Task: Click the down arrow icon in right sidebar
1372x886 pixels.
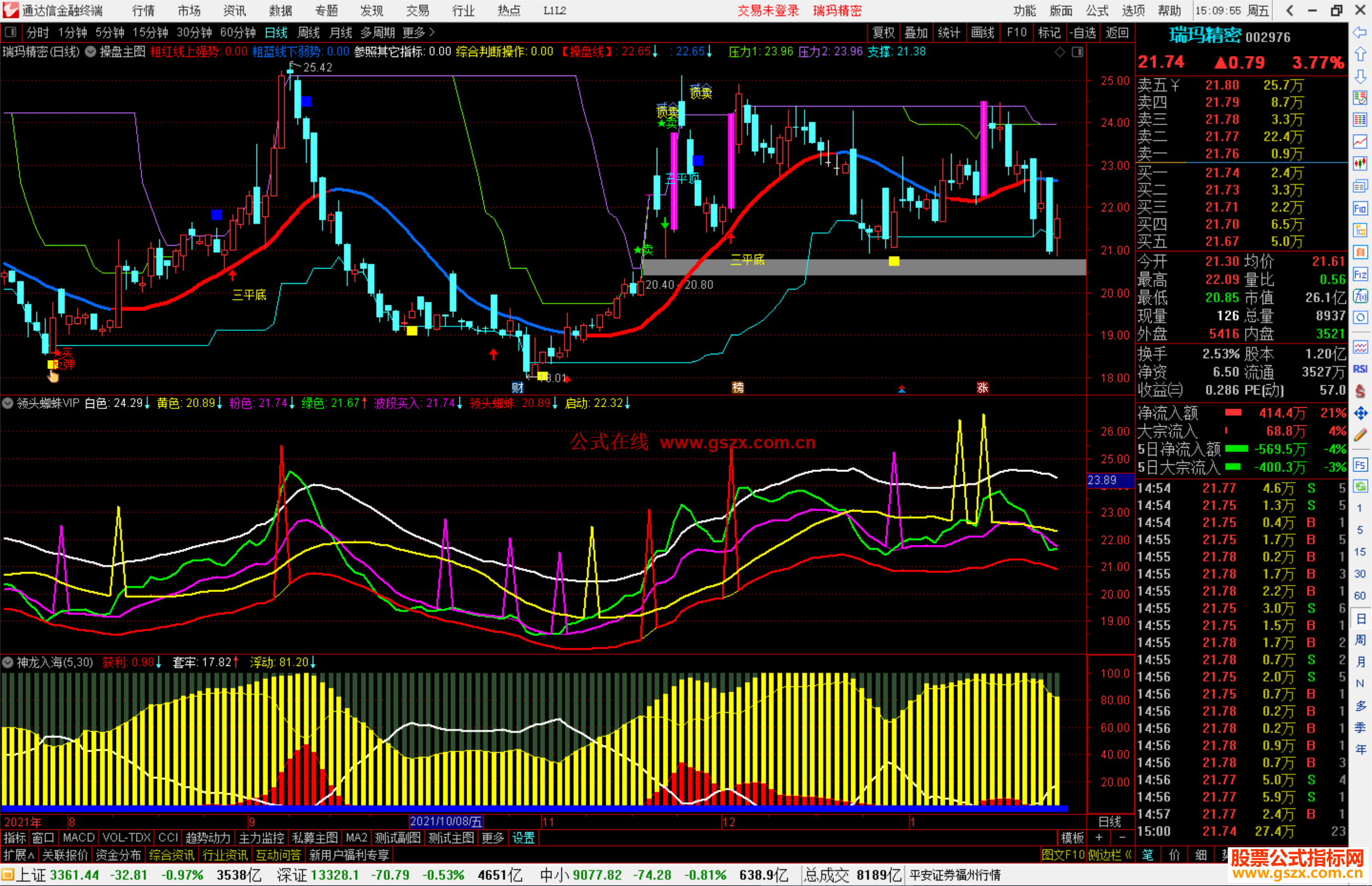Action: tap(1360, 76)
